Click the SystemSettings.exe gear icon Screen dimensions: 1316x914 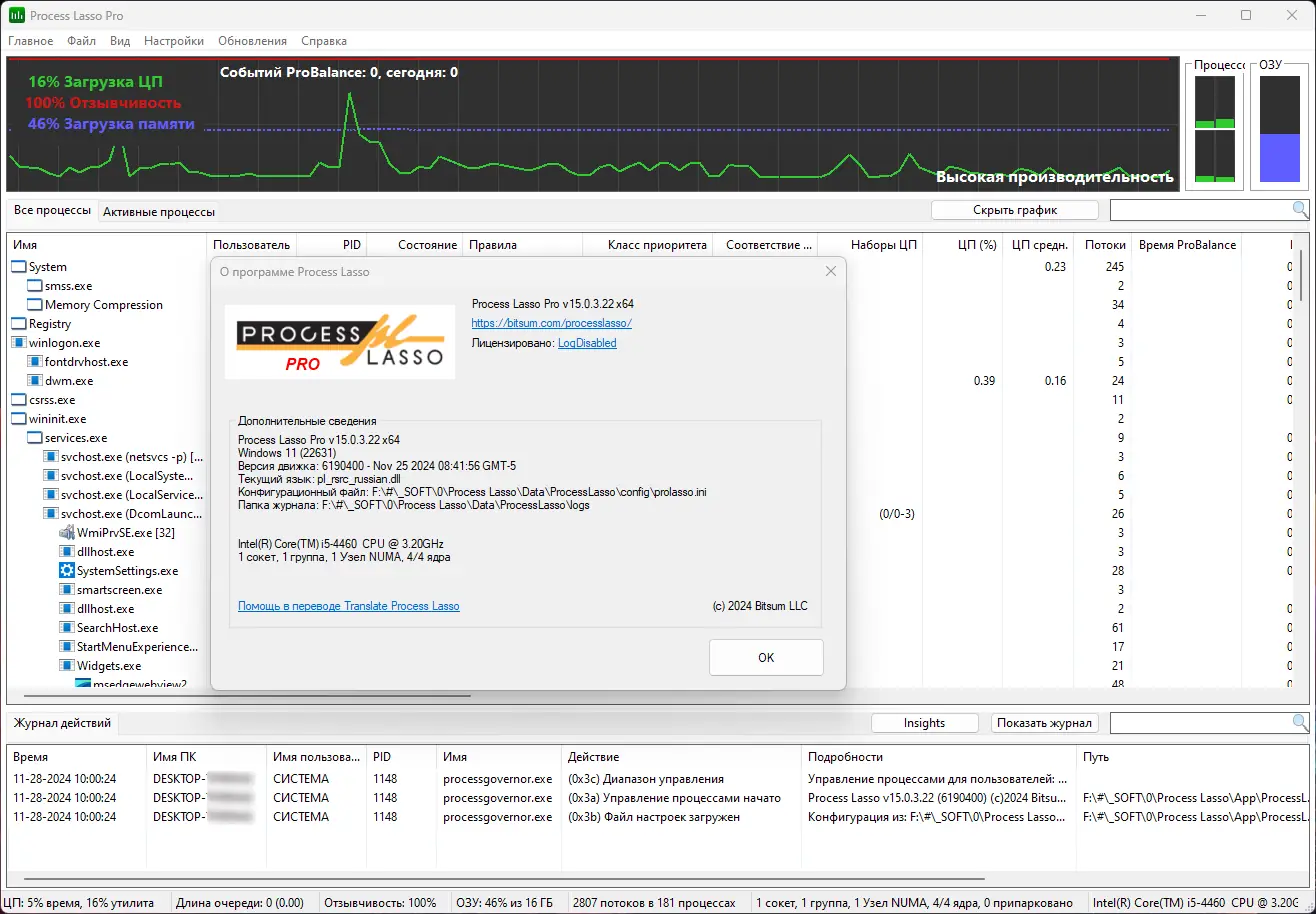(67, 571)
